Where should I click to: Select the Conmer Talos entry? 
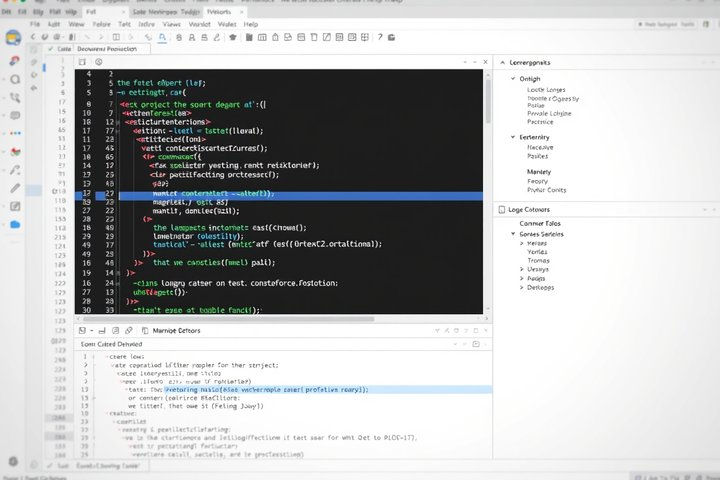540,223
